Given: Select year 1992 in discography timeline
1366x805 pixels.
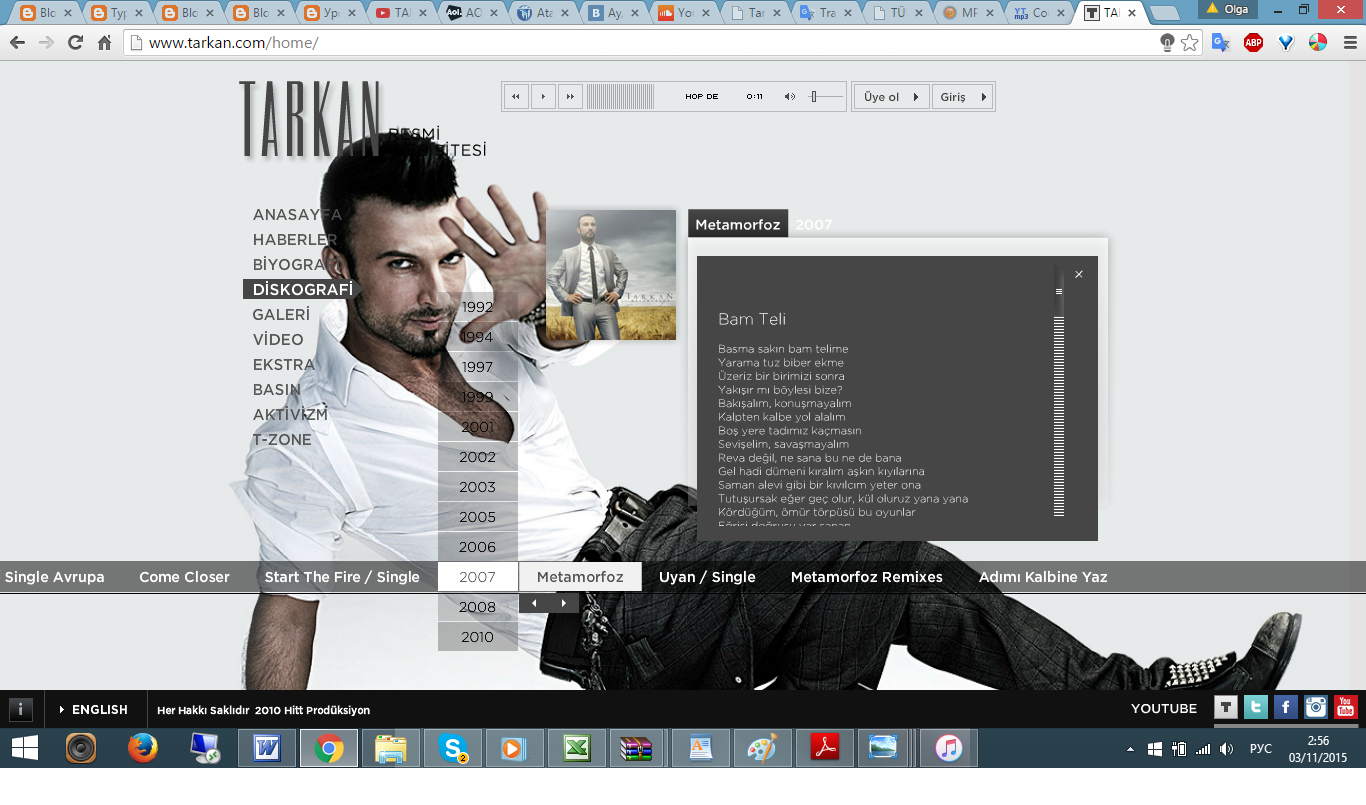Looking at the screenshot, I should click(478, 307).
